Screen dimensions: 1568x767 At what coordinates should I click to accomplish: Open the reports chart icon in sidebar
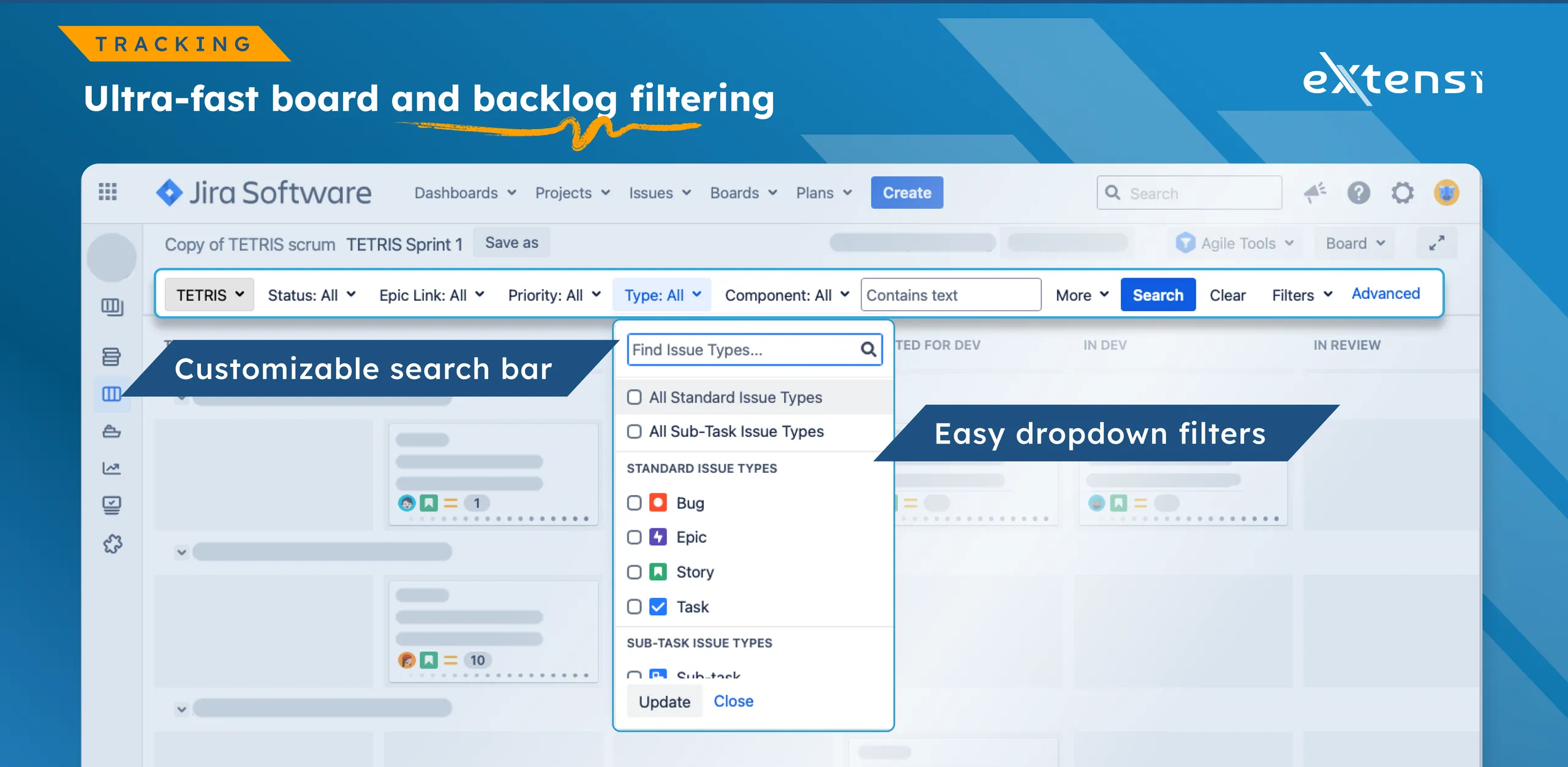coord(111,469)
